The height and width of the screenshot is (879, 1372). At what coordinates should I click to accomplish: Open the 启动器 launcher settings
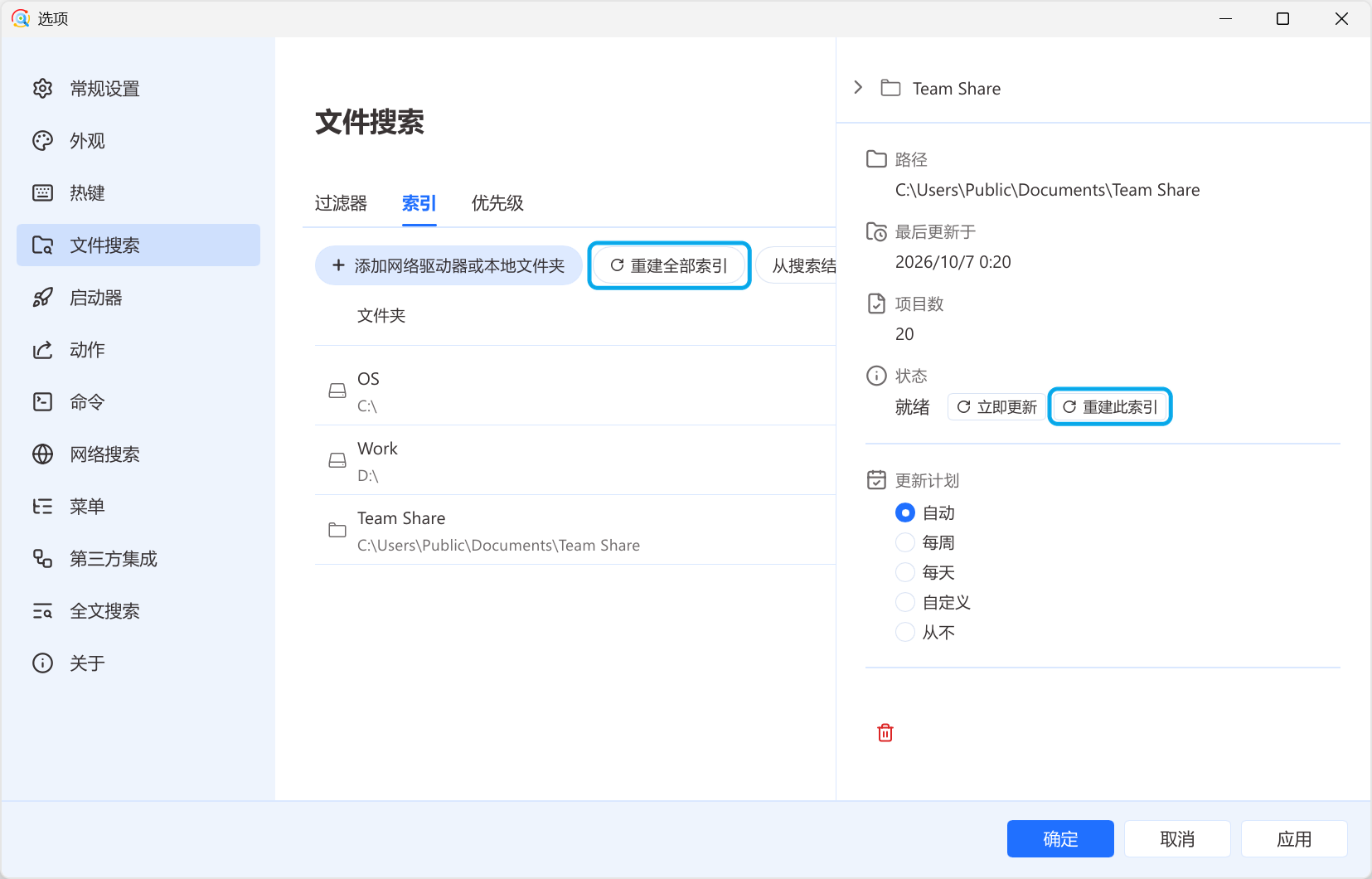click(x=138, y=298)
